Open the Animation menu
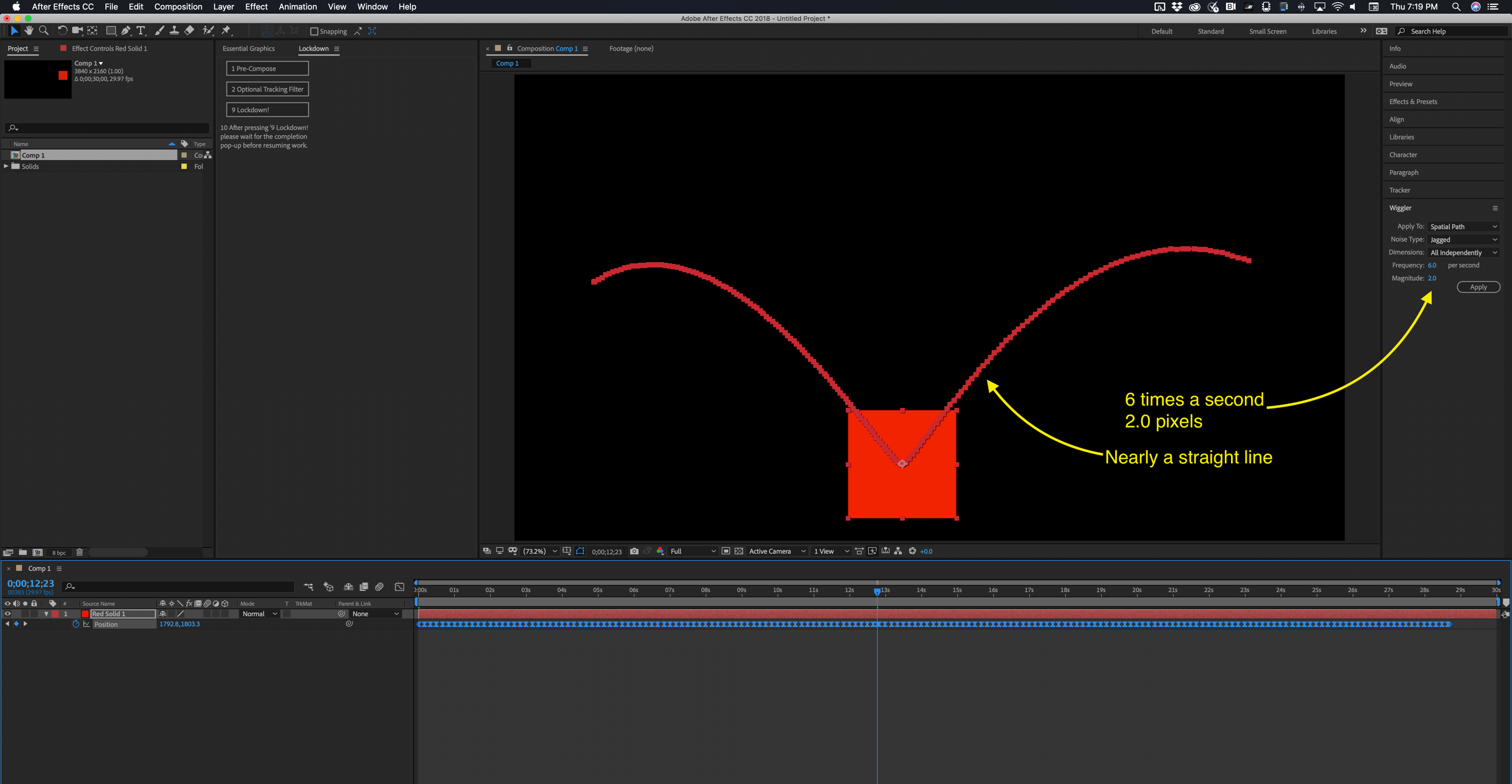 click(x=298, y=6)
